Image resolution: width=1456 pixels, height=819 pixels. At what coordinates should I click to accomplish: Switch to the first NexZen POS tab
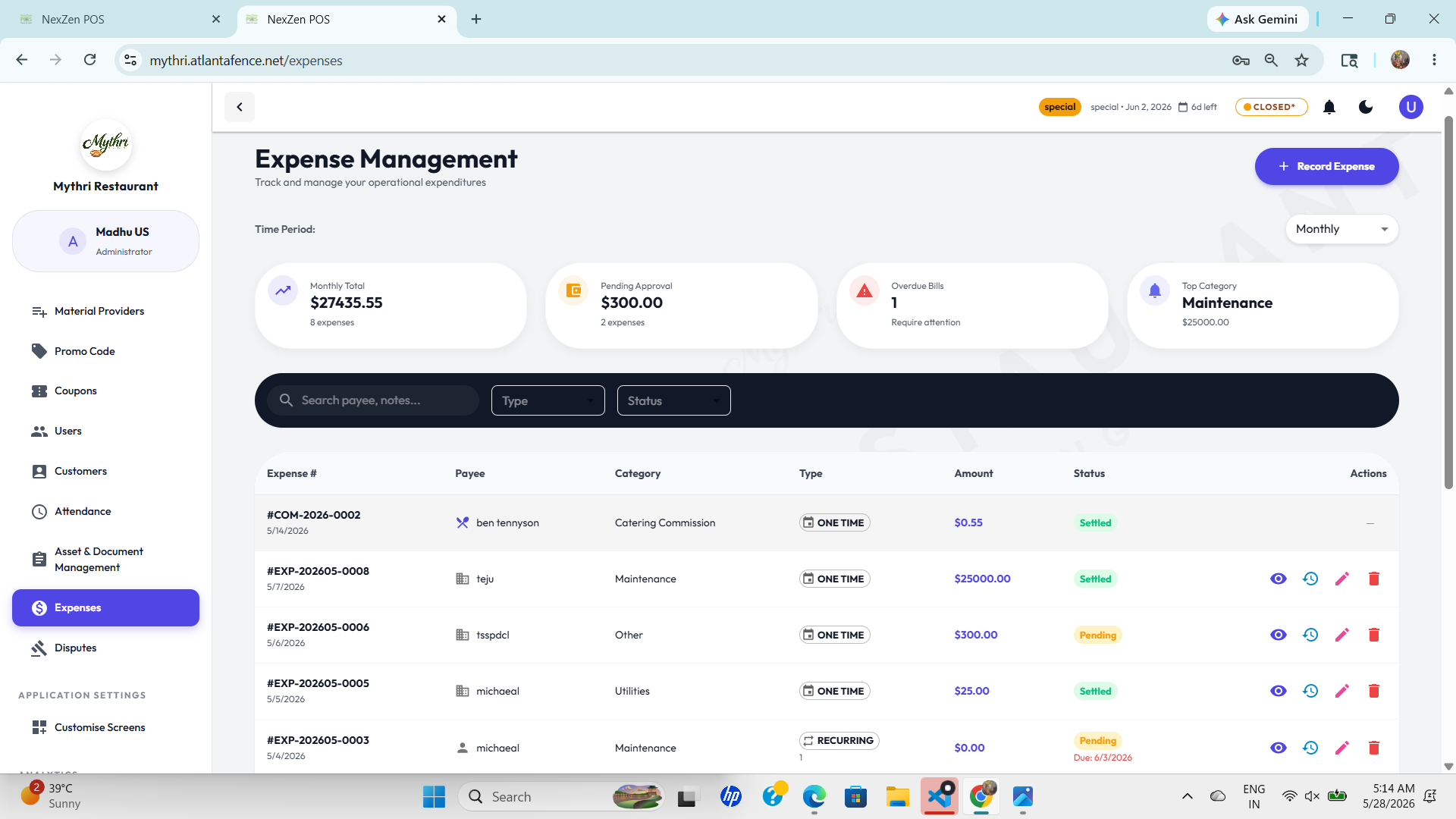(121, 19)
